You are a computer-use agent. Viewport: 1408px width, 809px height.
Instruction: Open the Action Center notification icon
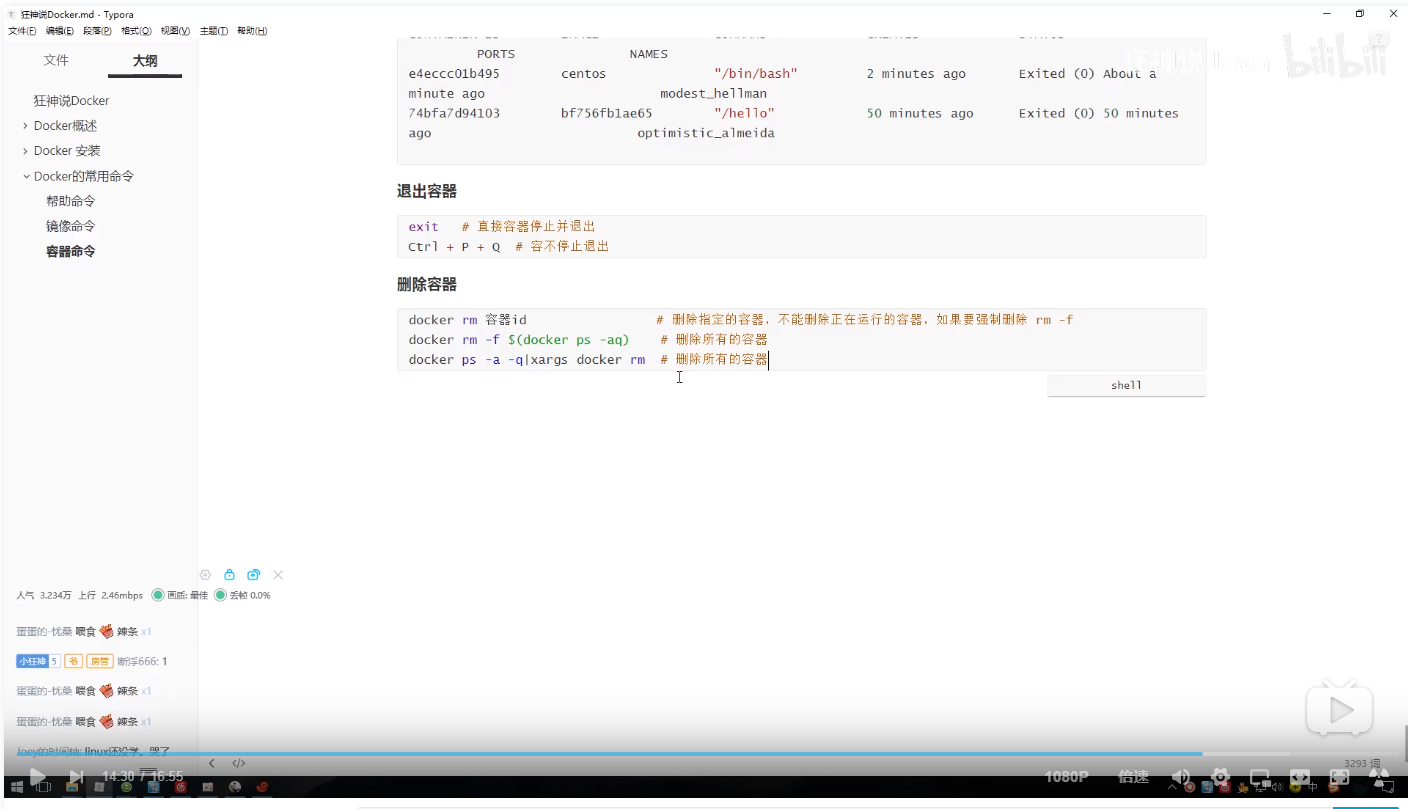1388,787
